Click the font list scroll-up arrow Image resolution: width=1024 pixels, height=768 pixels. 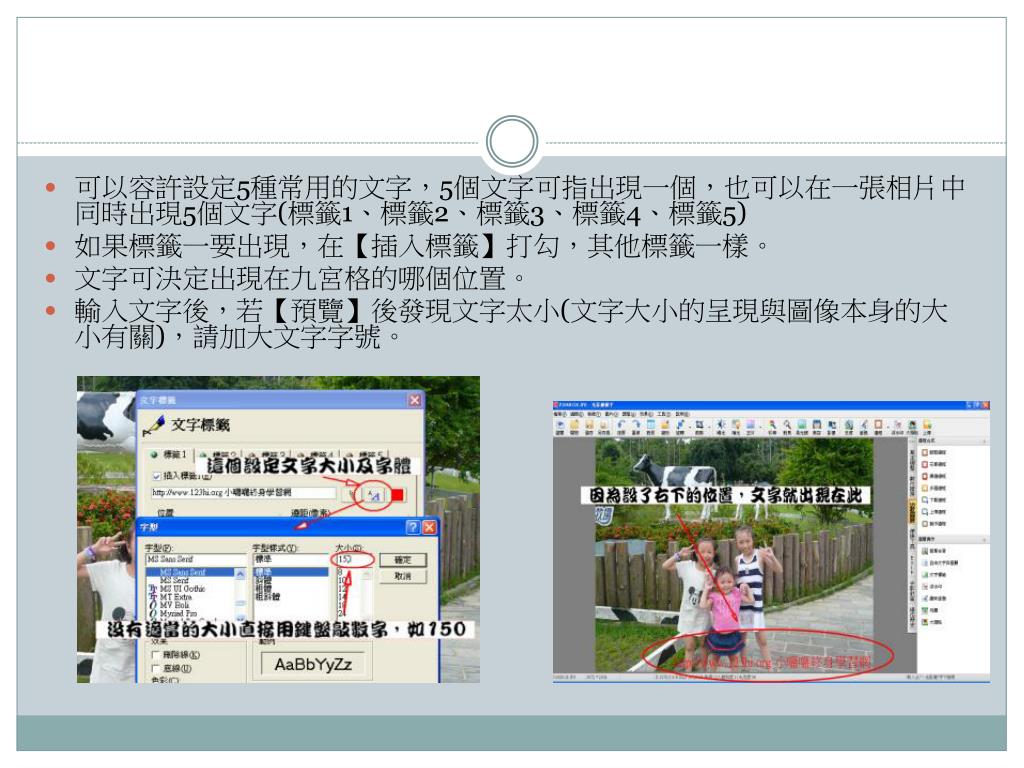click(240, 573)
